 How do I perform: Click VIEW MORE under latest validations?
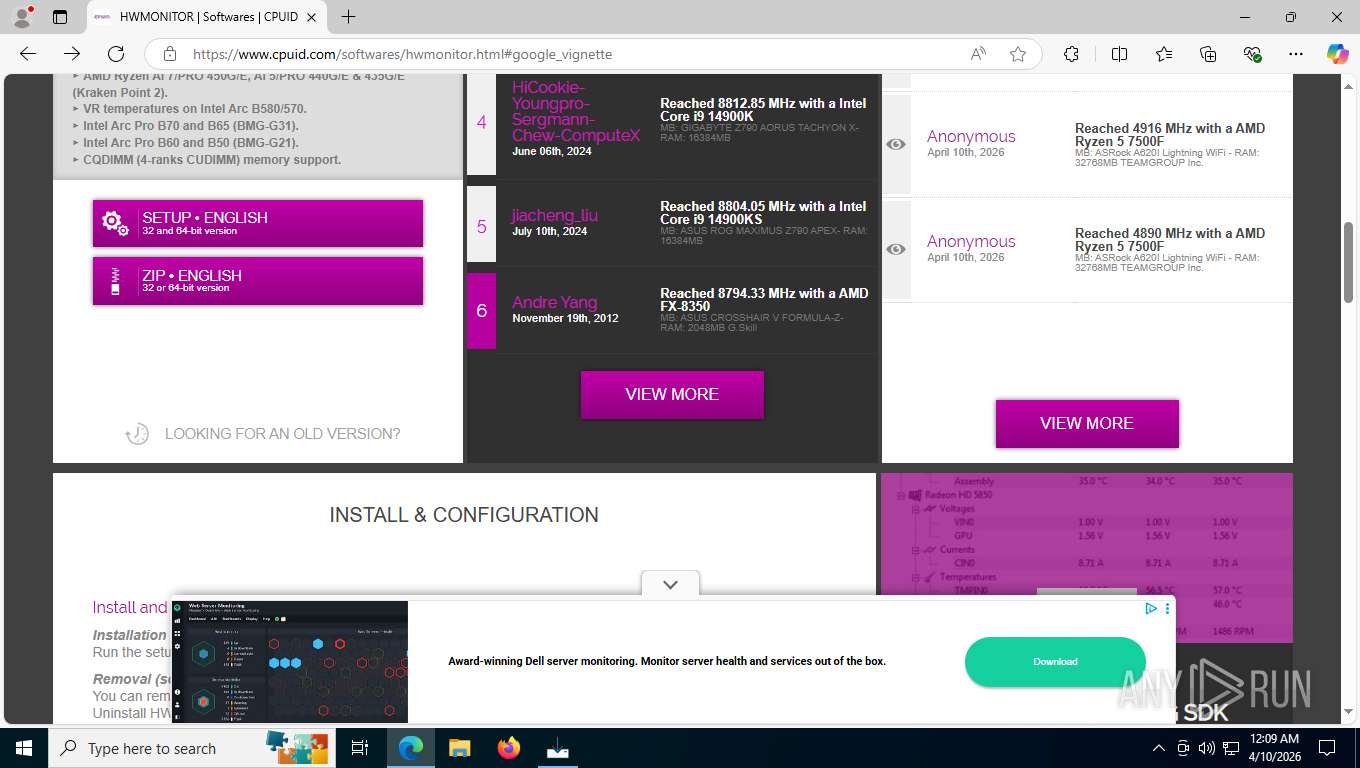tap(1087, 423)
